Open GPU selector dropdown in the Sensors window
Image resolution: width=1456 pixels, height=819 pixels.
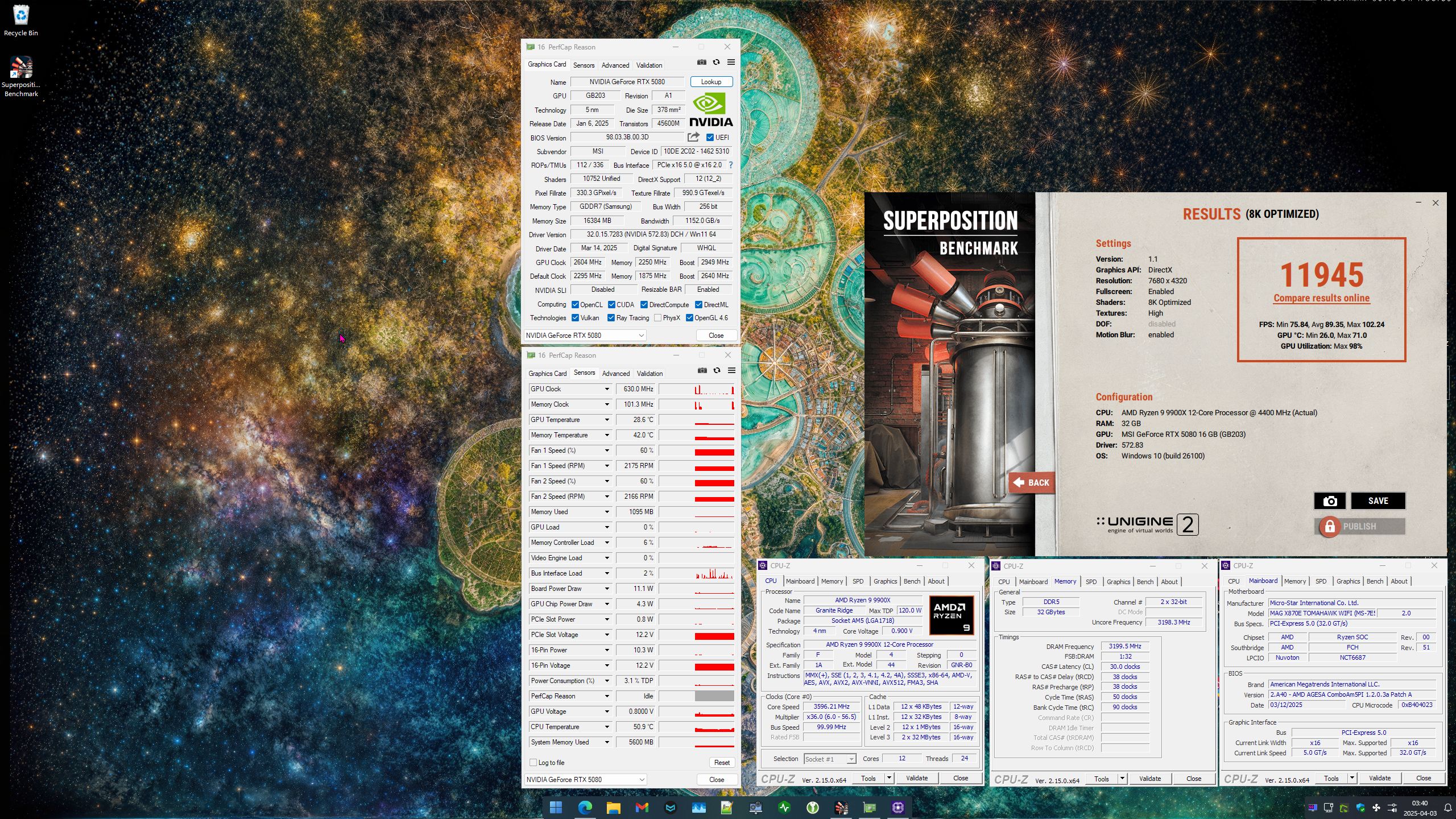585,779
